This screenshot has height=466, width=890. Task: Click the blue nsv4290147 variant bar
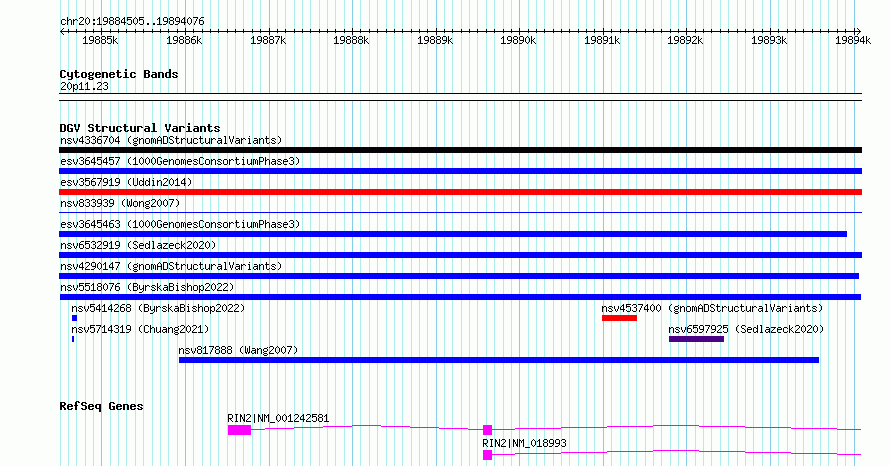[x=459, y=276]
